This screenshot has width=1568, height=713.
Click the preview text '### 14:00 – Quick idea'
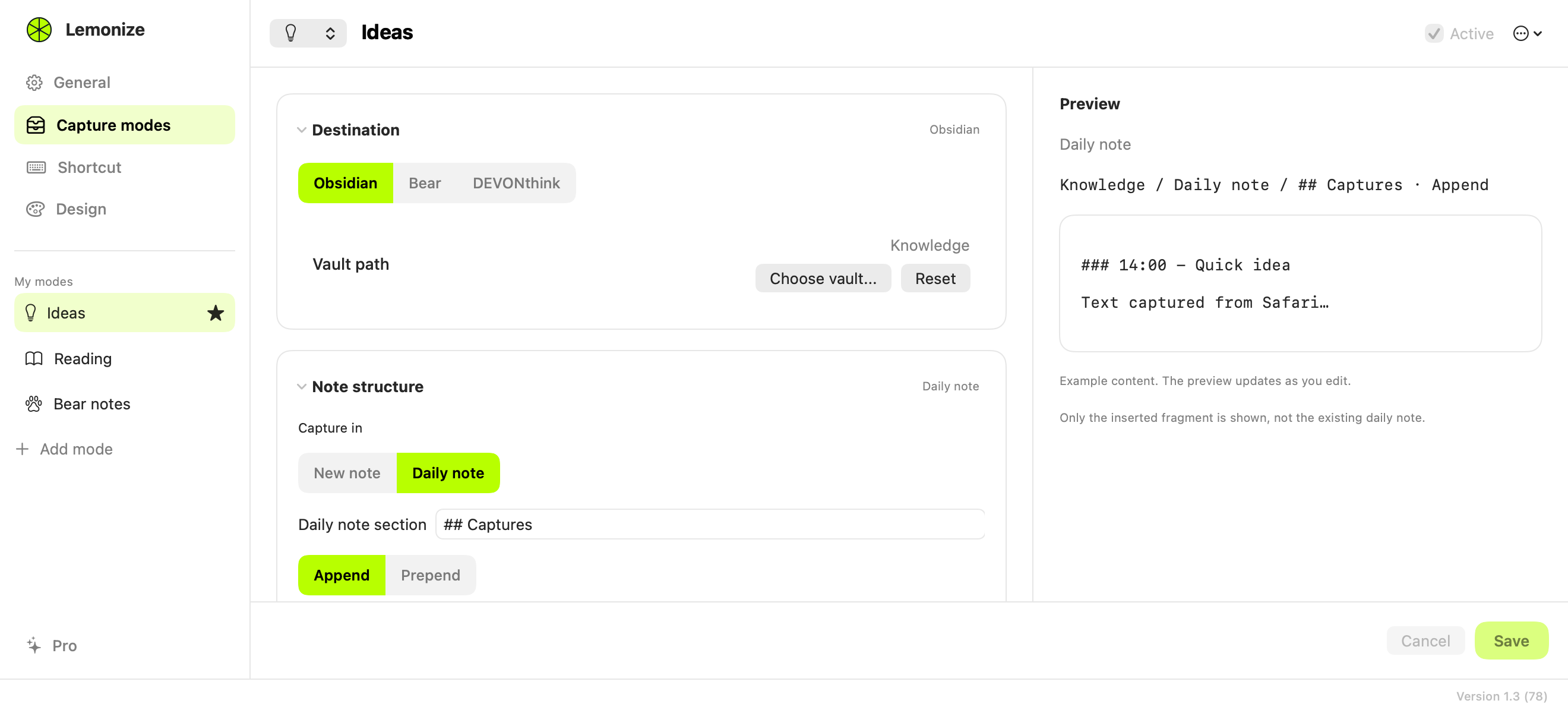[x=1185, y=266]
